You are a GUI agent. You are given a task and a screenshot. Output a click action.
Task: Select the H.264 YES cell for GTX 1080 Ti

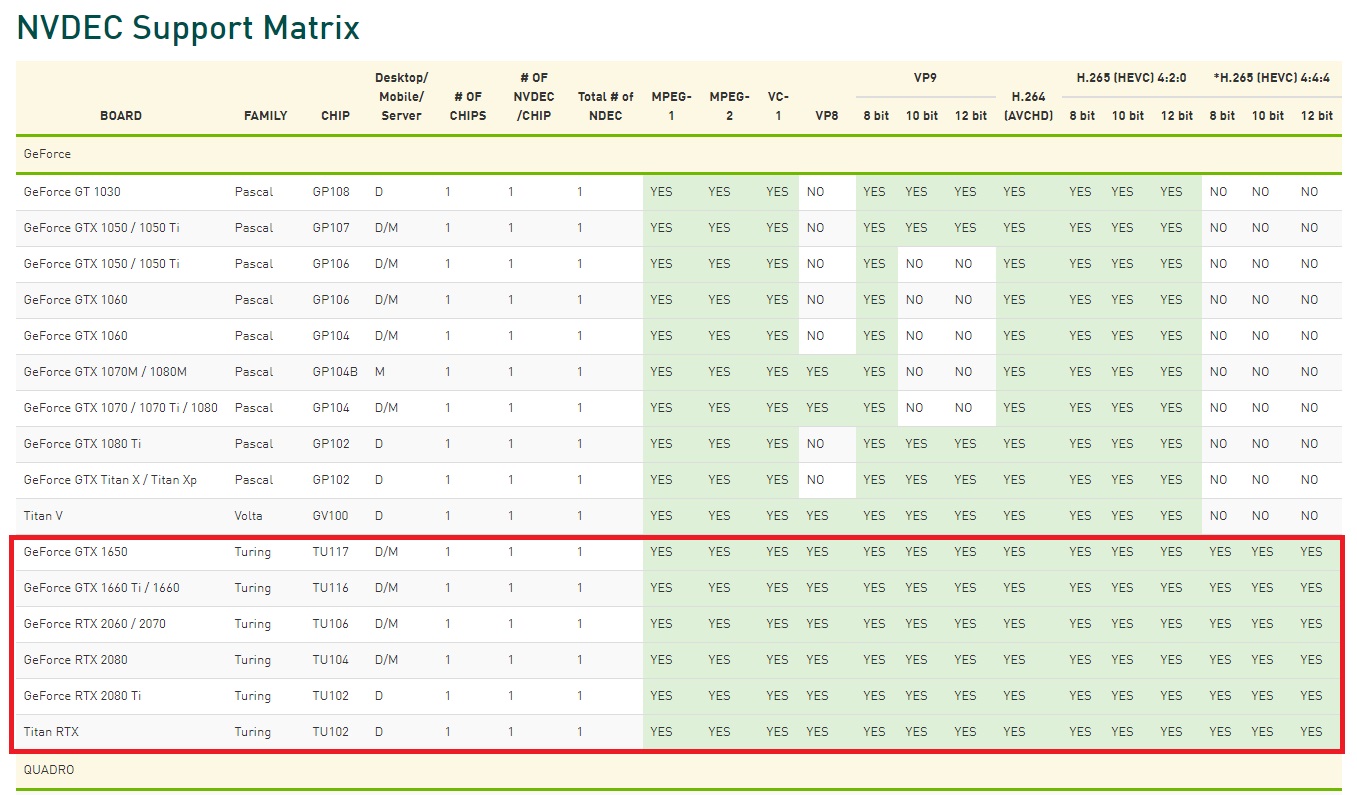(1015, 444)
